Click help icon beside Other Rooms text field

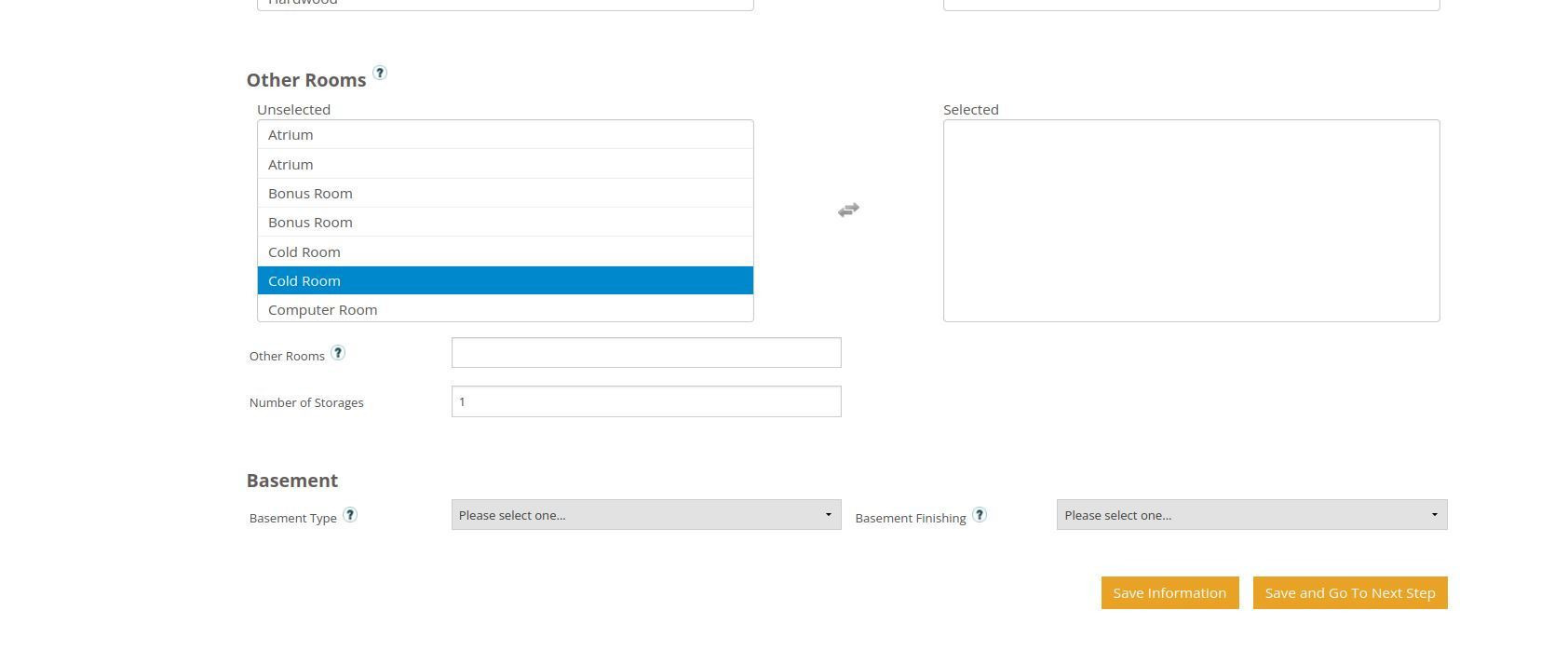coord(338,353)
